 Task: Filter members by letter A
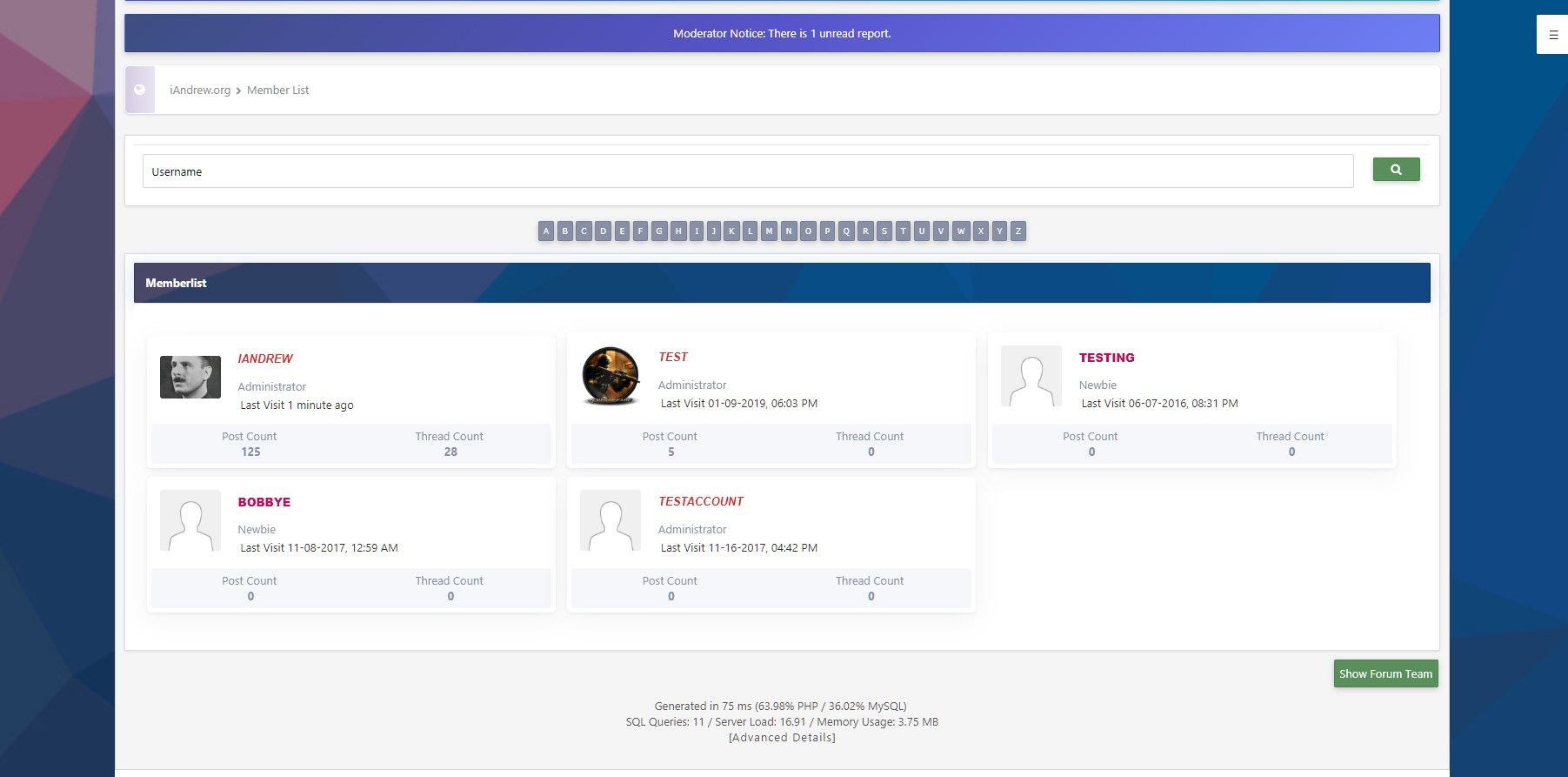(x=546, y=231)
